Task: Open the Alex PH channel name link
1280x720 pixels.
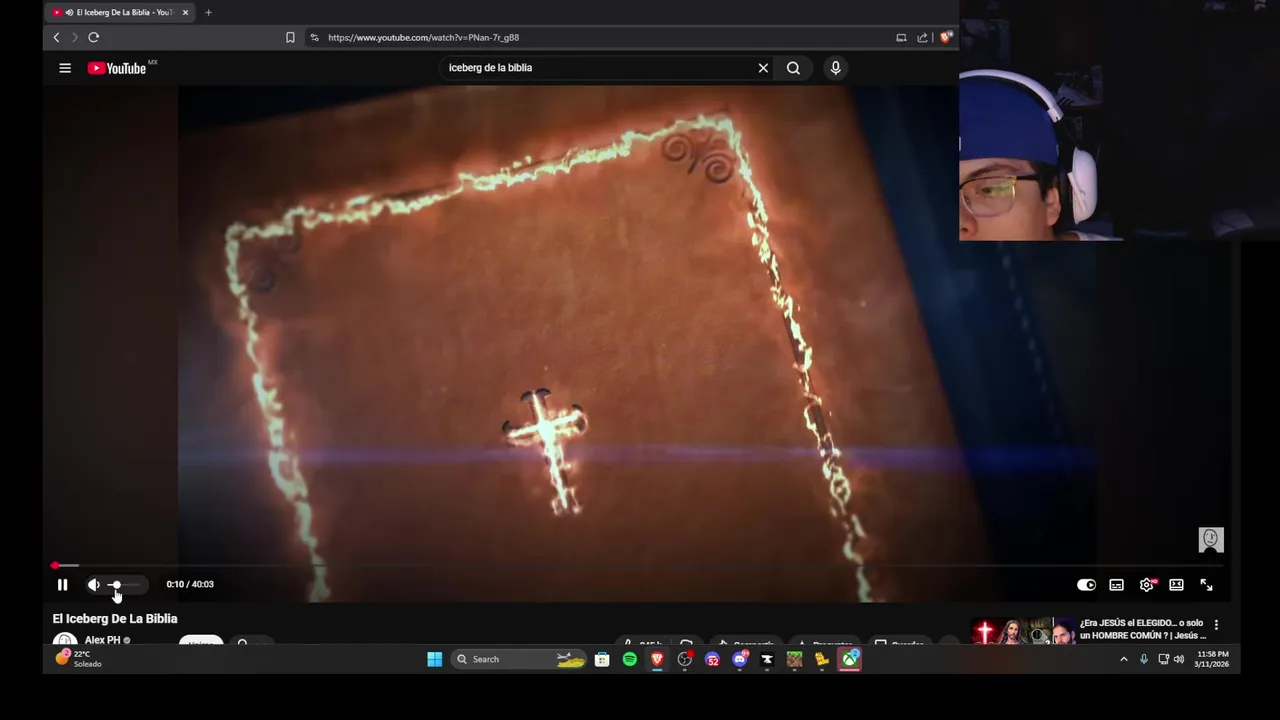Action: click(102, 640)
